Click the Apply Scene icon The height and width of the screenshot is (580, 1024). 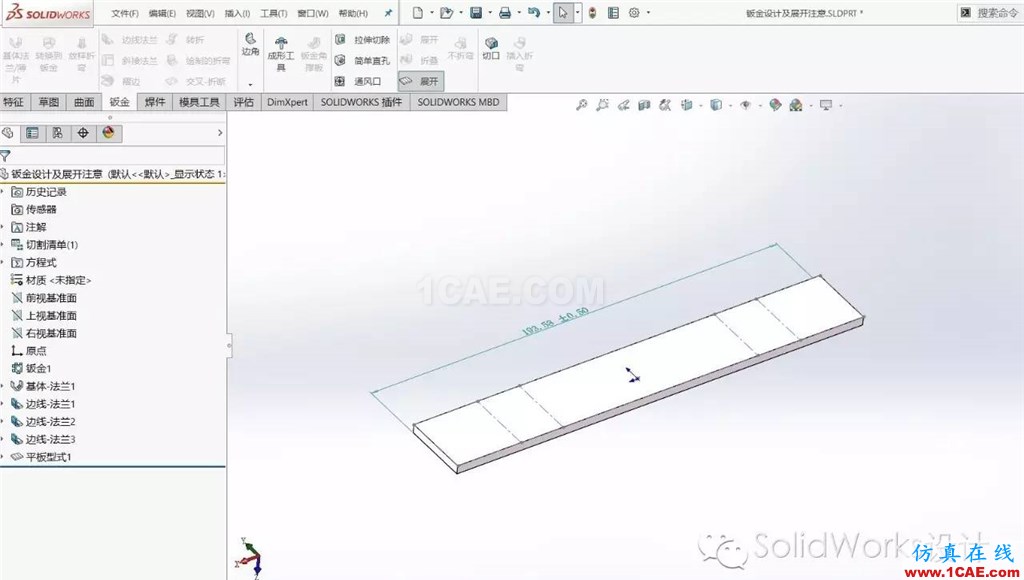click(795, 105)
